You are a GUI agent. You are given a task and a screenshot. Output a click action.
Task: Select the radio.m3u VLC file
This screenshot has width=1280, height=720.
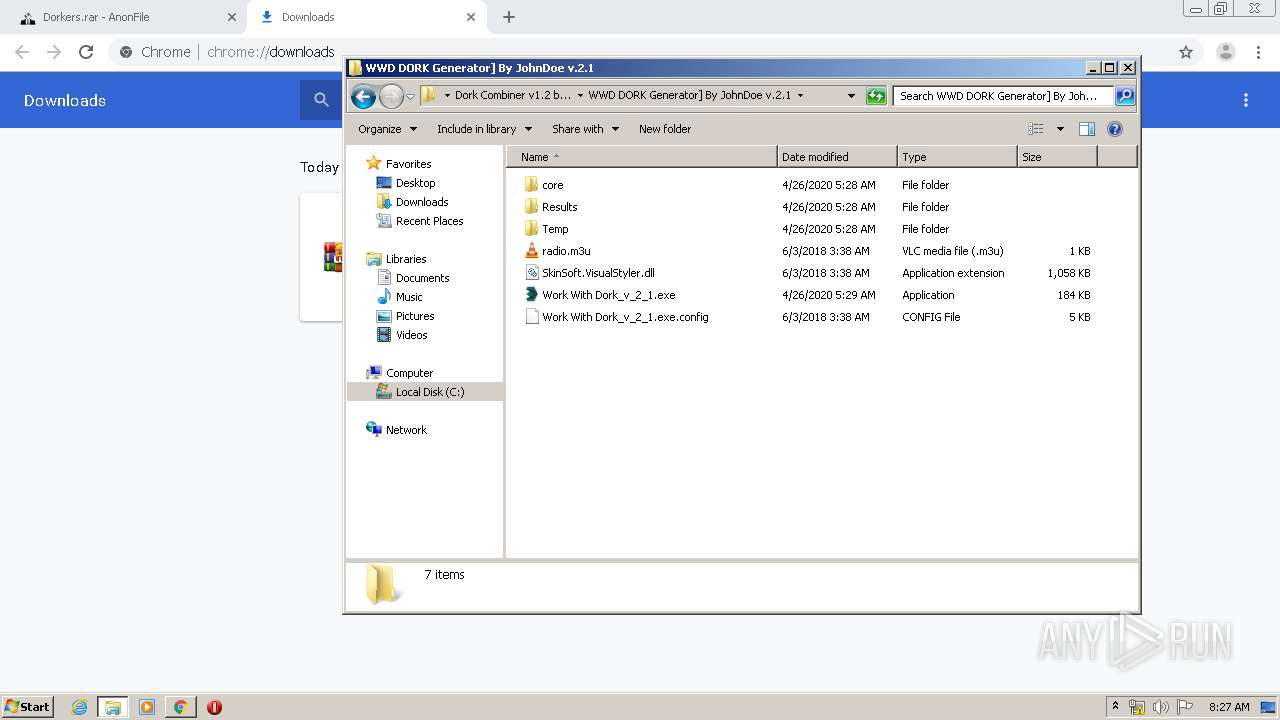point(566,251)
